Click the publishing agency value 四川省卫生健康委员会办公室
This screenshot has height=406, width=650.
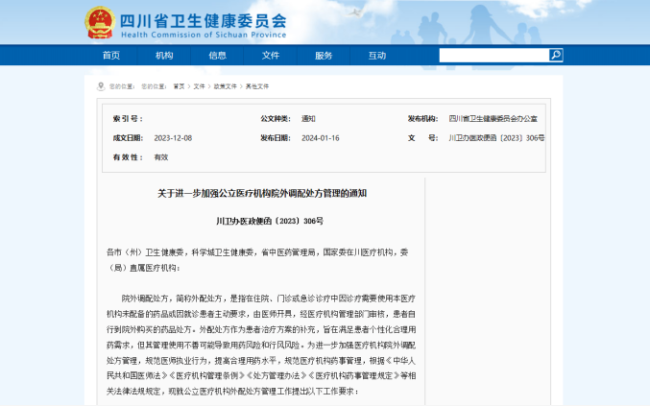coord(495,118)
